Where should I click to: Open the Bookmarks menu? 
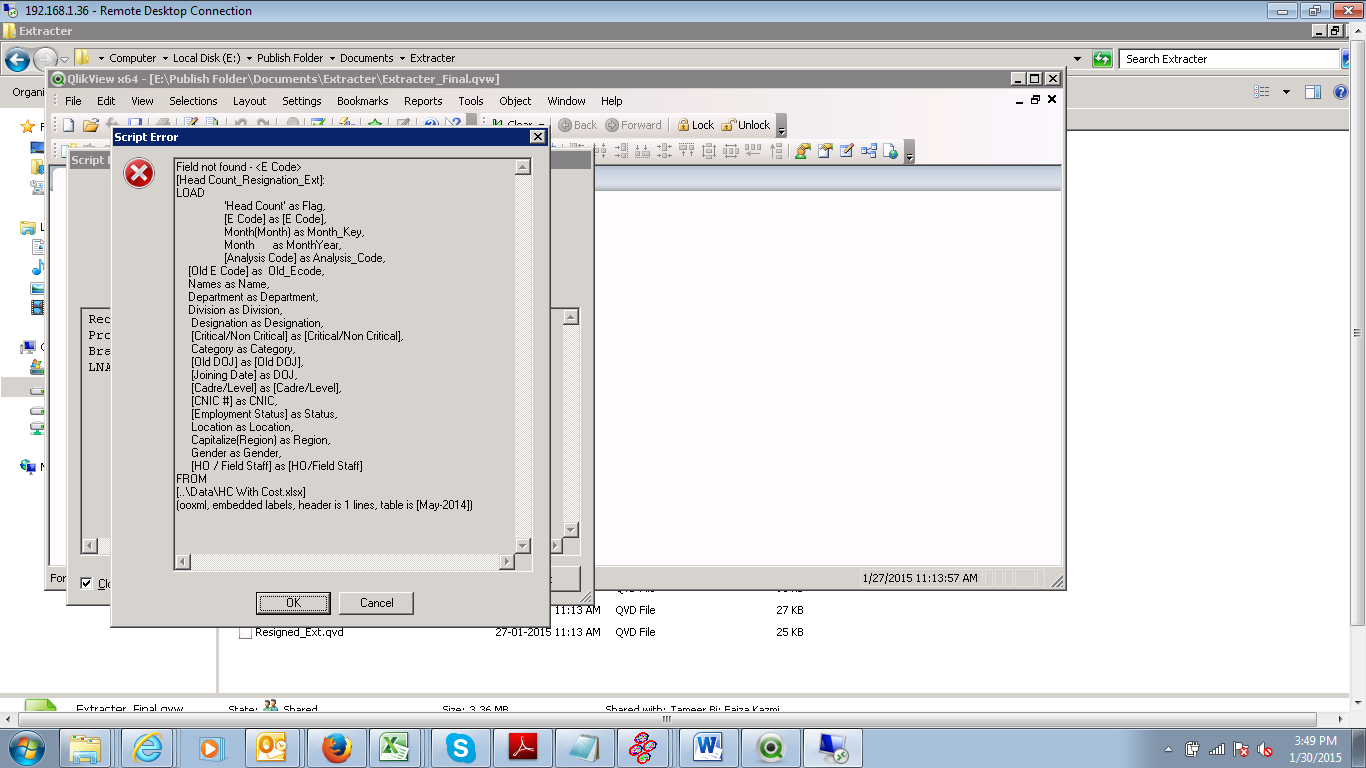(362, 101)
